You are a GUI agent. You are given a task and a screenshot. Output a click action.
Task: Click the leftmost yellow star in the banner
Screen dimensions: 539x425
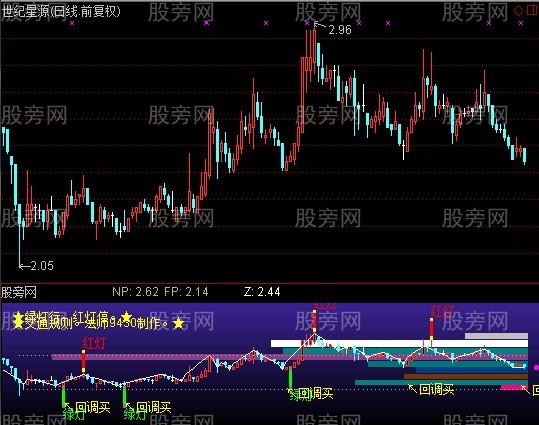[18, 321]
